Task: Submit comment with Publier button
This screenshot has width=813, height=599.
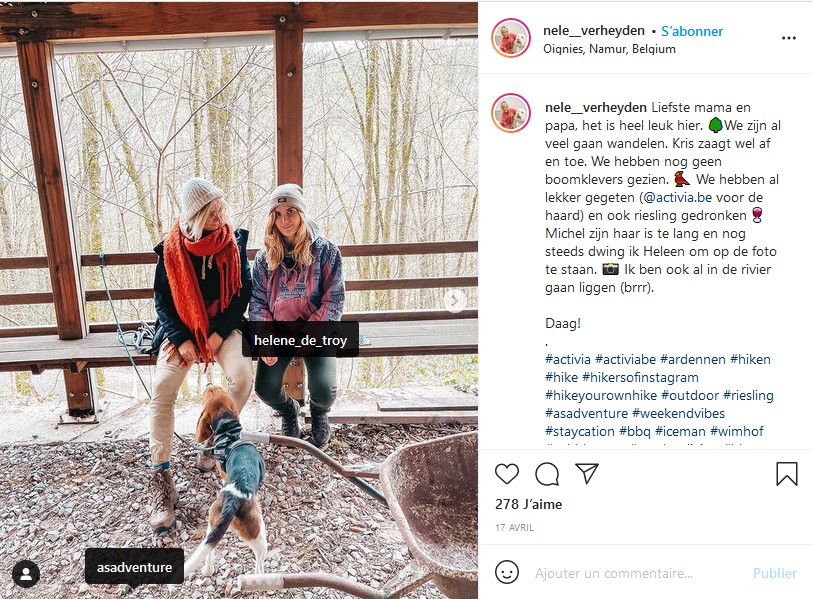Action: pos(775,573)
